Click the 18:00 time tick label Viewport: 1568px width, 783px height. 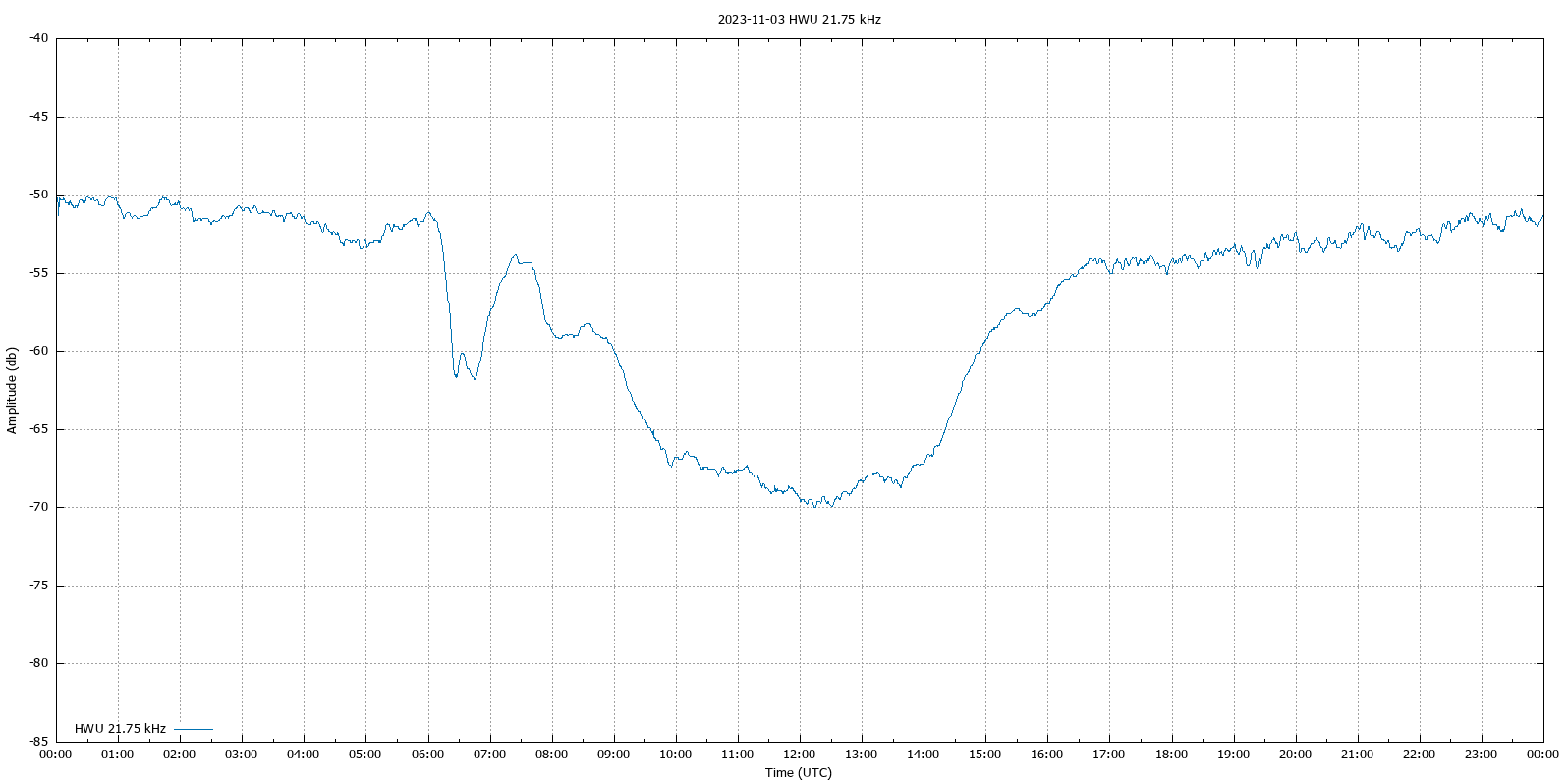point(1171,755)
